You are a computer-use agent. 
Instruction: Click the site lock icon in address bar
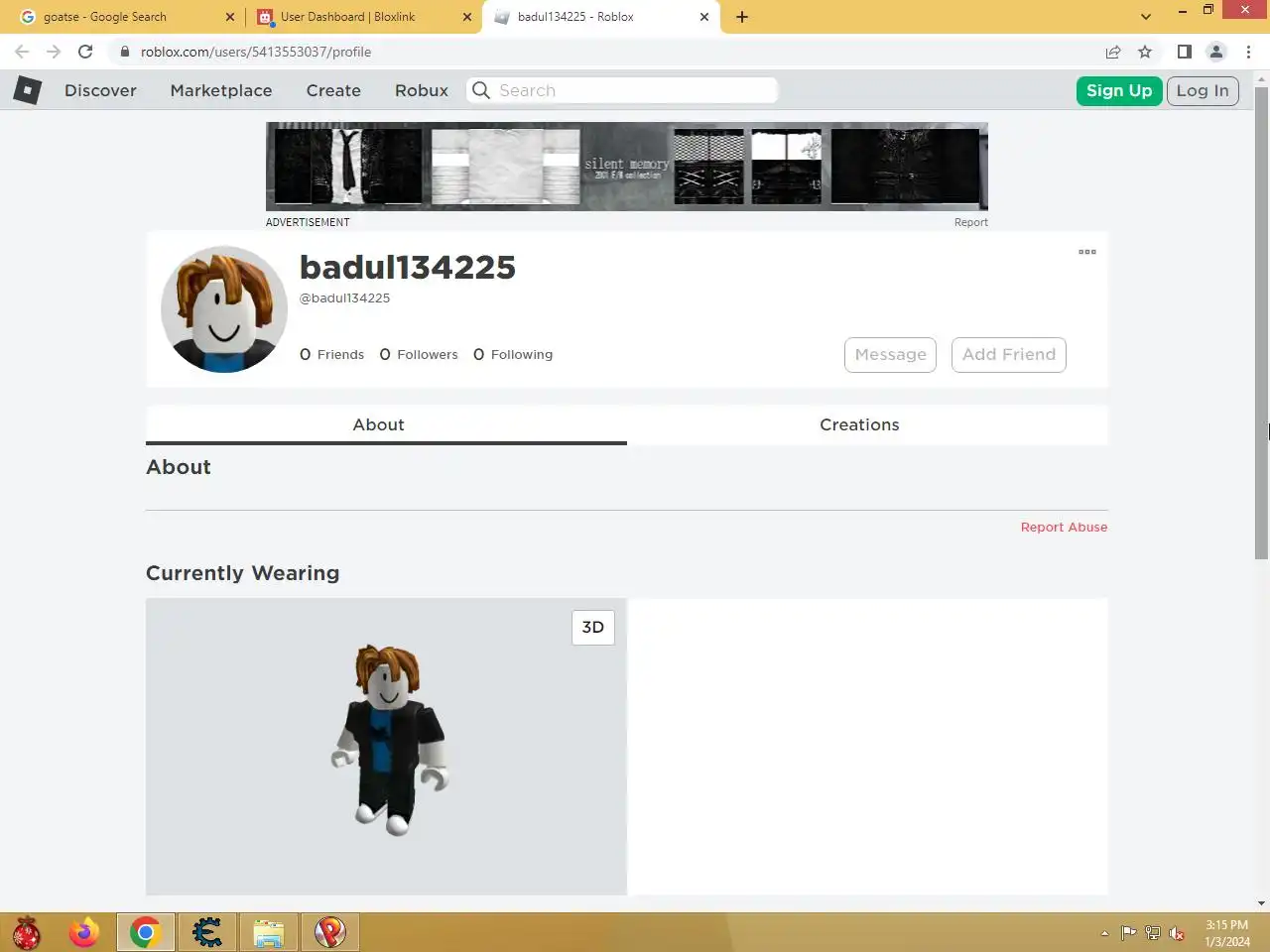click(124, 52)
